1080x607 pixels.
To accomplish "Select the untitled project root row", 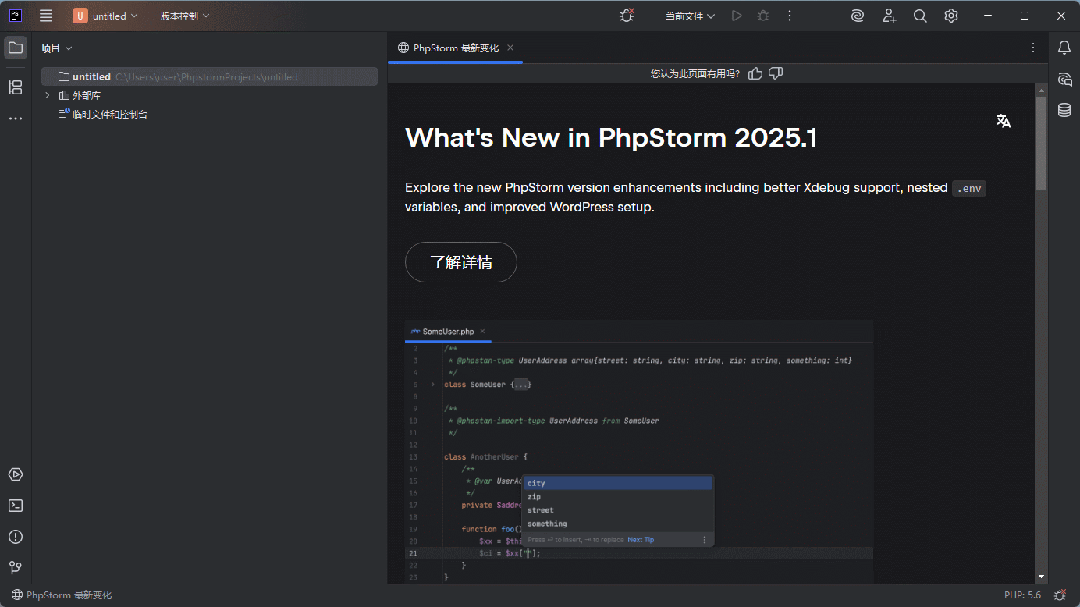I will pyautogui.click(x=209, y=76).
